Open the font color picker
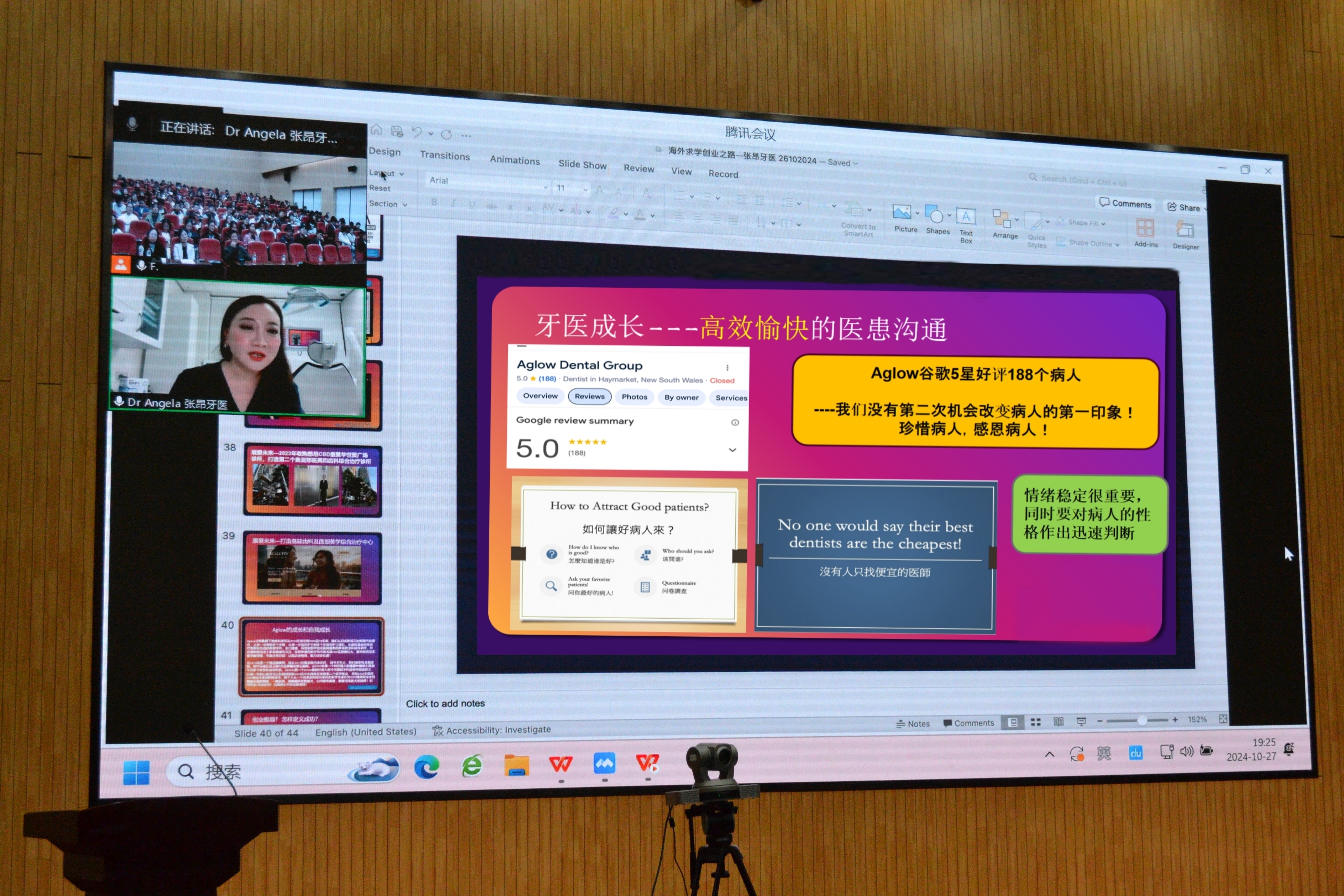The width and height of the screenshot is (1344, 896). pos(640,215)
